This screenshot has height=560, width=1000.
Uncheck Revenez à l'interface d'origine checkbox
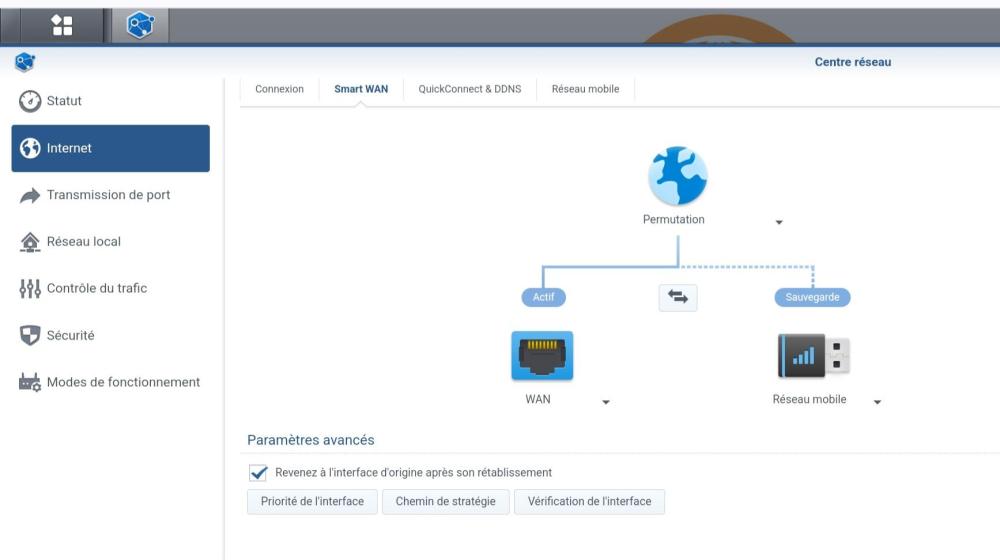pyautogui.click(x=258, y=473)
